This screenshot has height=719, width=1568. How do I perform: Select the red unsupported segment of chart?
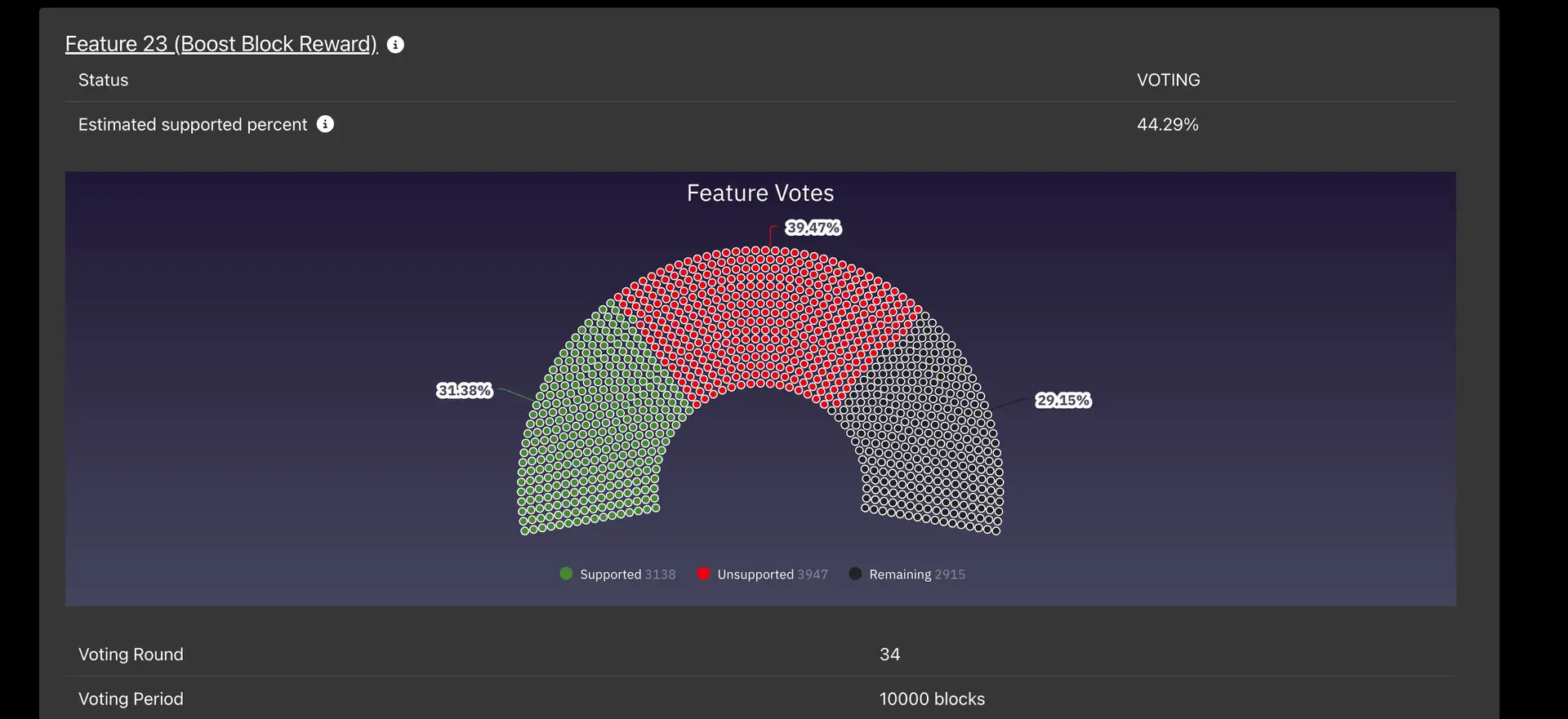tap(759, 318)
